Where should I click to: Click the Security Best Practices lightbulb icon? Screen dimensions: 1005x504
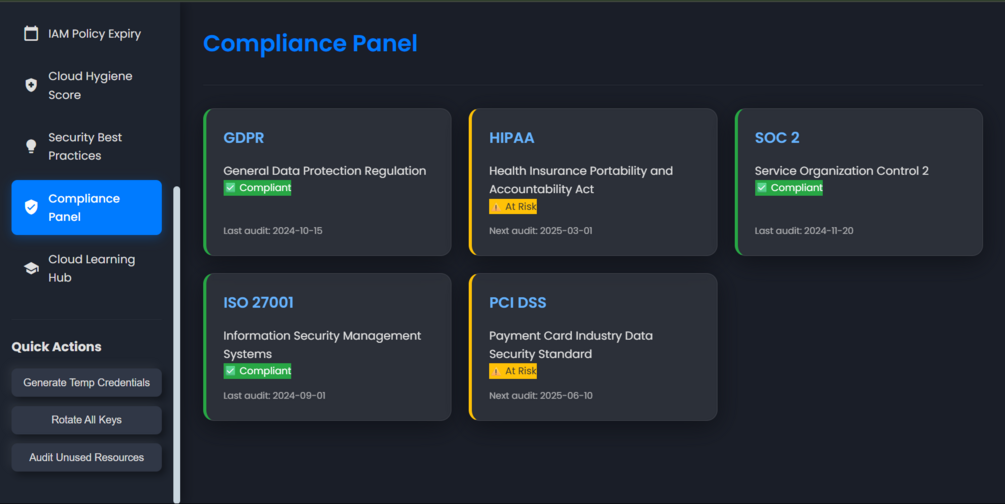click(31, 147)
